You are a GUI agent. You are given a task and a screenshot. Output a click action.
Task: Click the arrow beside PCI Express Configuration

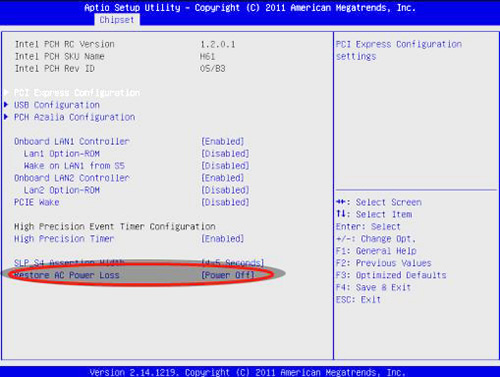tap(6, 92)
